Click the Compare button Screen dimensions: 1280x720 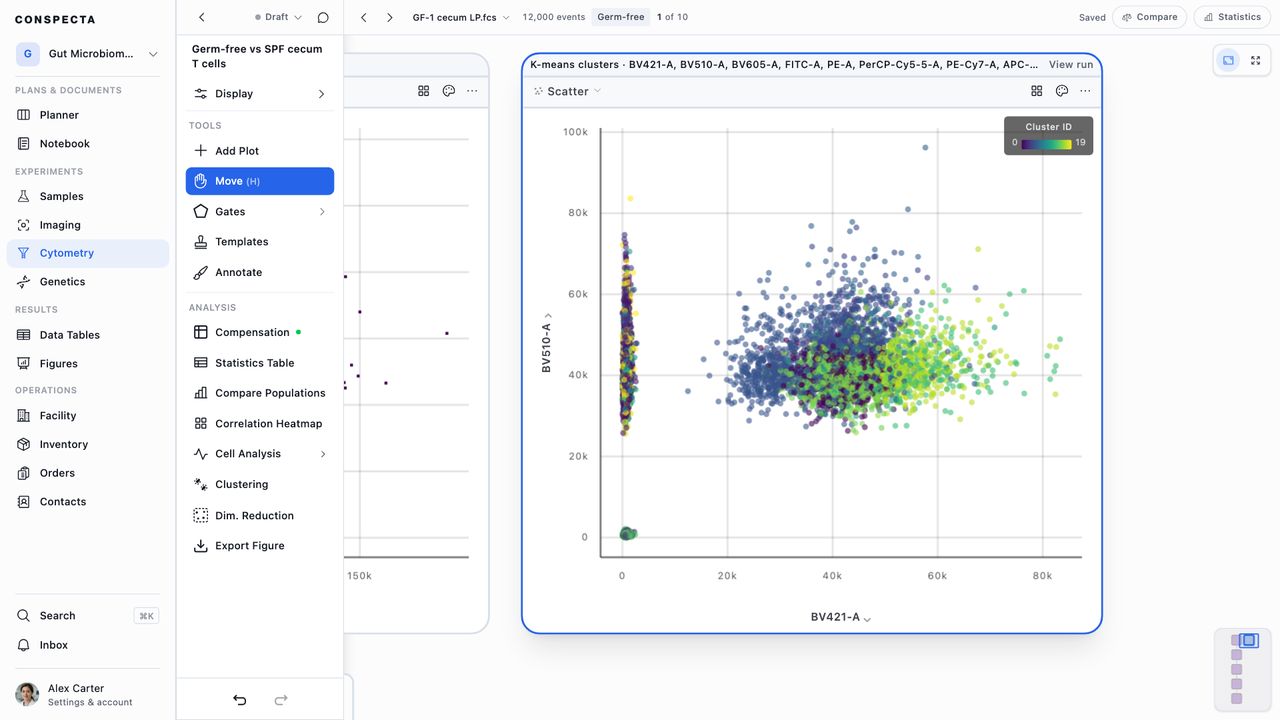point(1149,17)
